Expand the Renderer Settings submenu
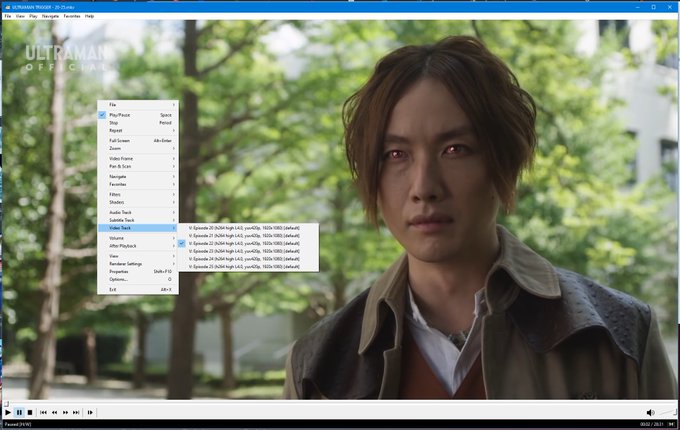 click(x=138, y=264)
